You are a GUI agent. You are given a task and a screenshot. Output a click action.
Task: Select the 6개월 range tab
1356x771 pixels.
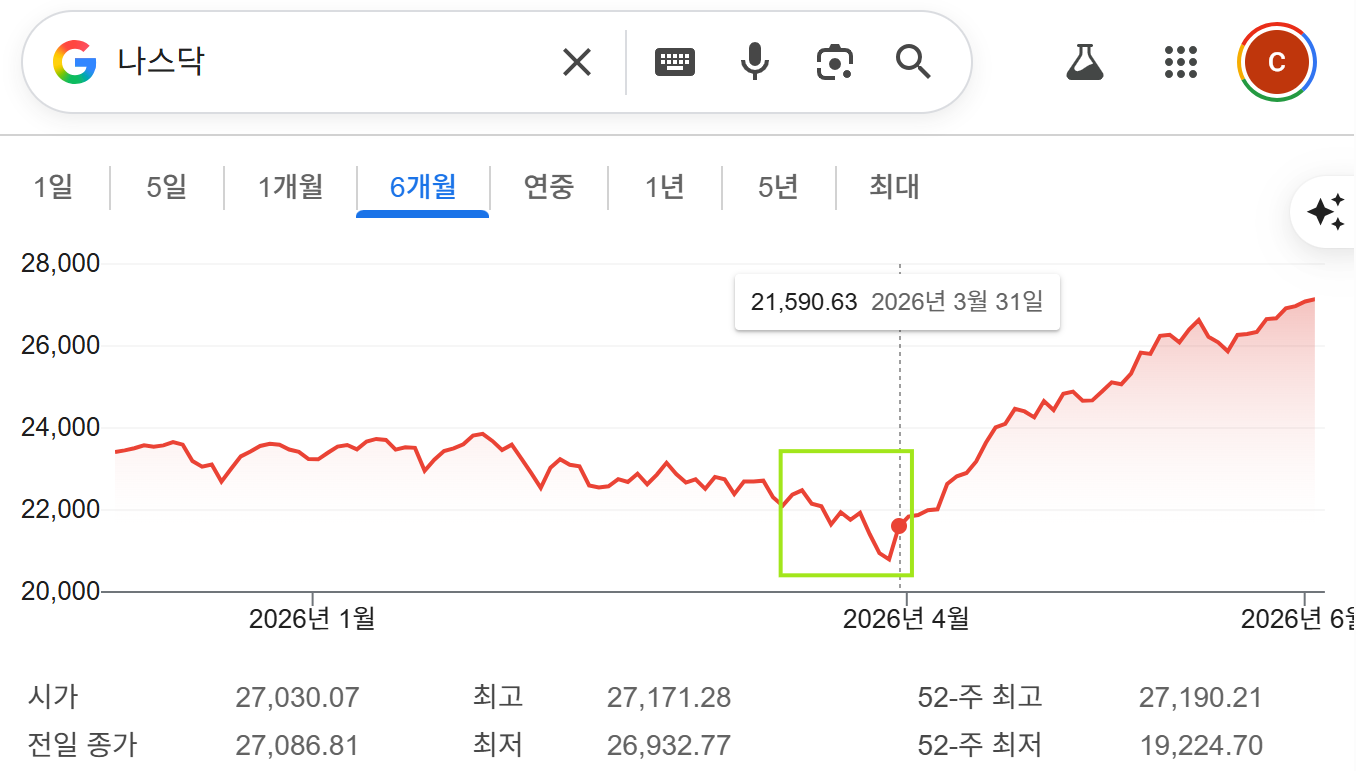[x=423, y=187]
